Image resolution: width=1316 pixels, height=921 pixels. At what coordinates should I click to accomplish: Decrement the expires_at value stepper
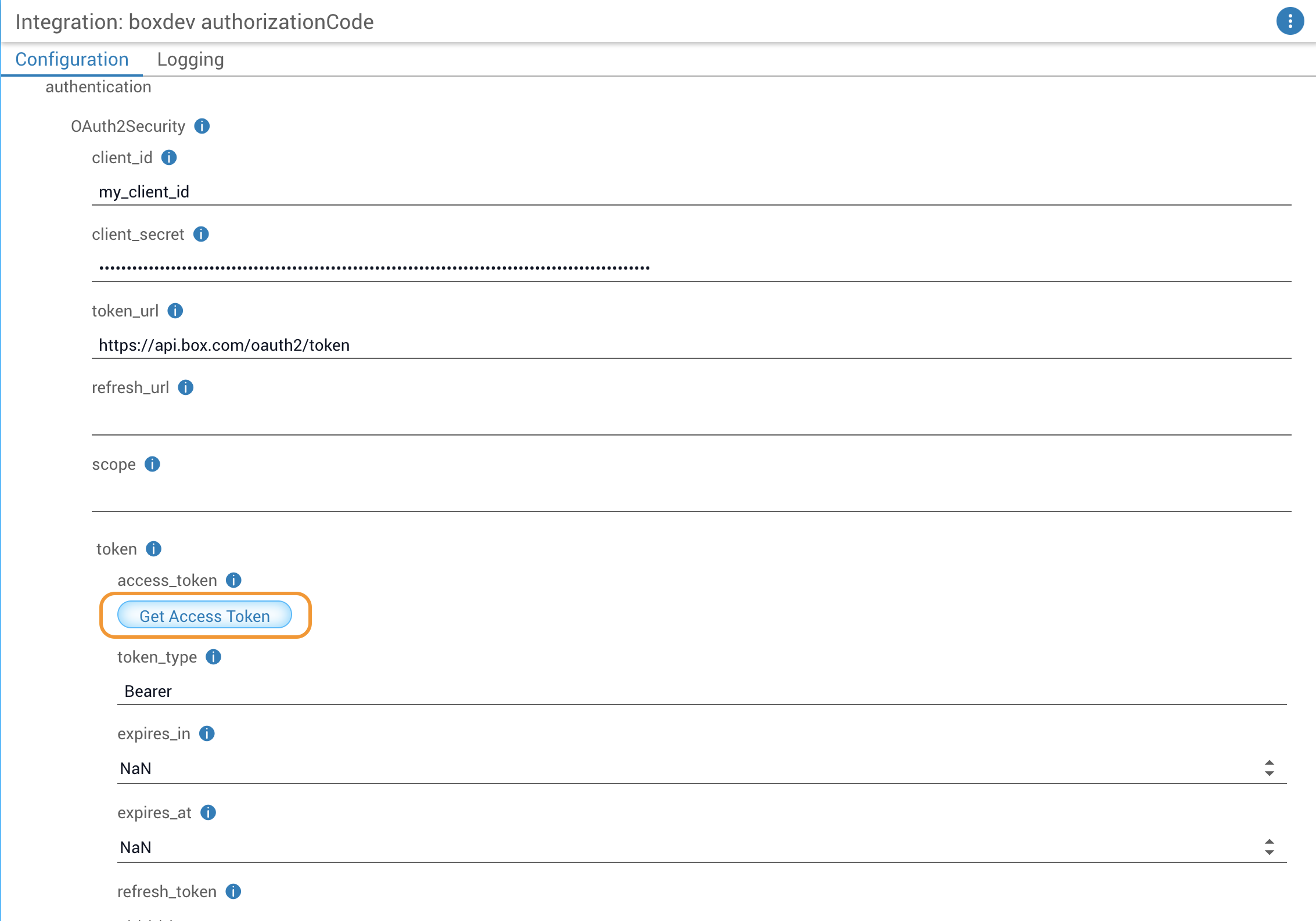[1269, 852]
